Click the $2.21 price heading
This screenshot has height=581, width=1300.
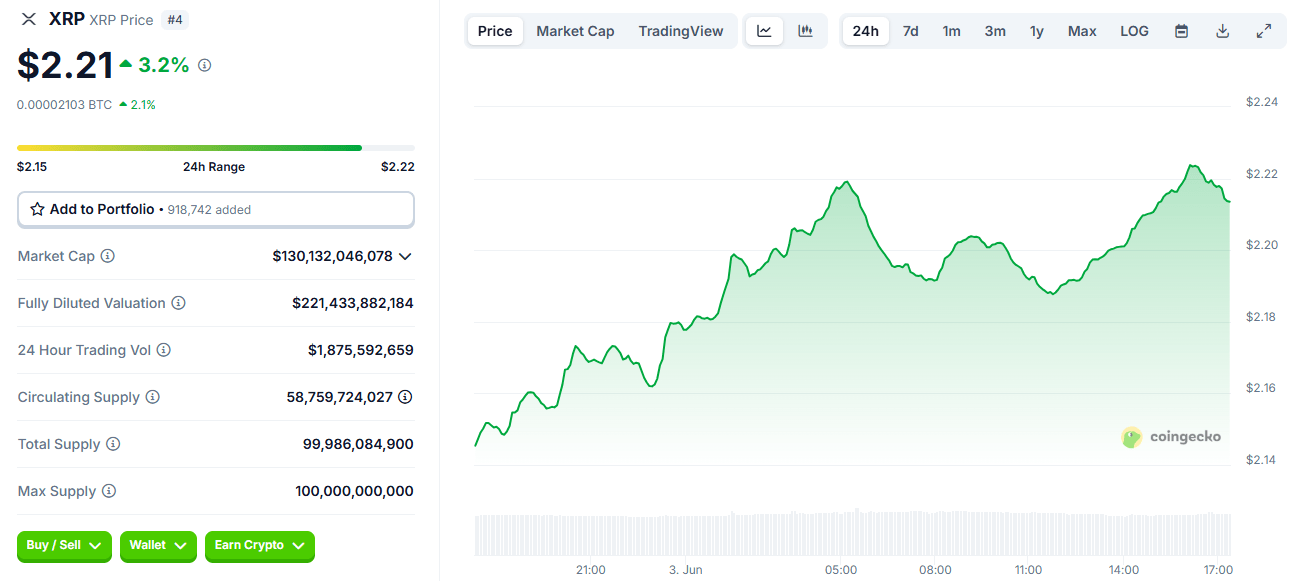click(65, 66)
